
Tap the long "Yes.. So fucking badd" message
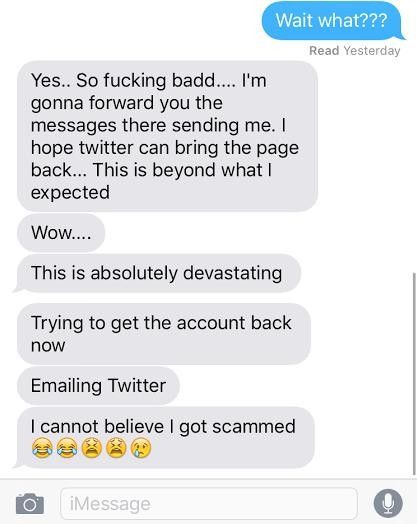[167, 136]
